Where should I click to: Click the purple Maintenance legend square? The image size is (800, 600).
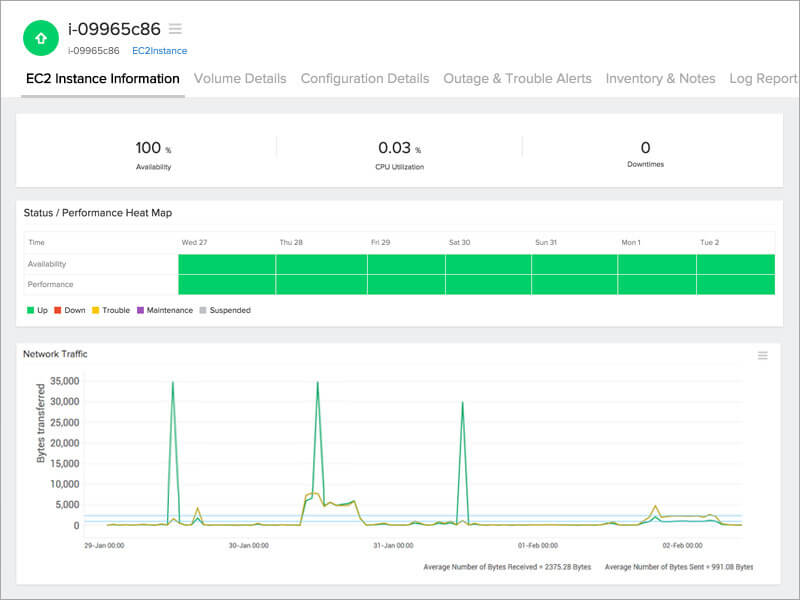(x=140, y=310)
